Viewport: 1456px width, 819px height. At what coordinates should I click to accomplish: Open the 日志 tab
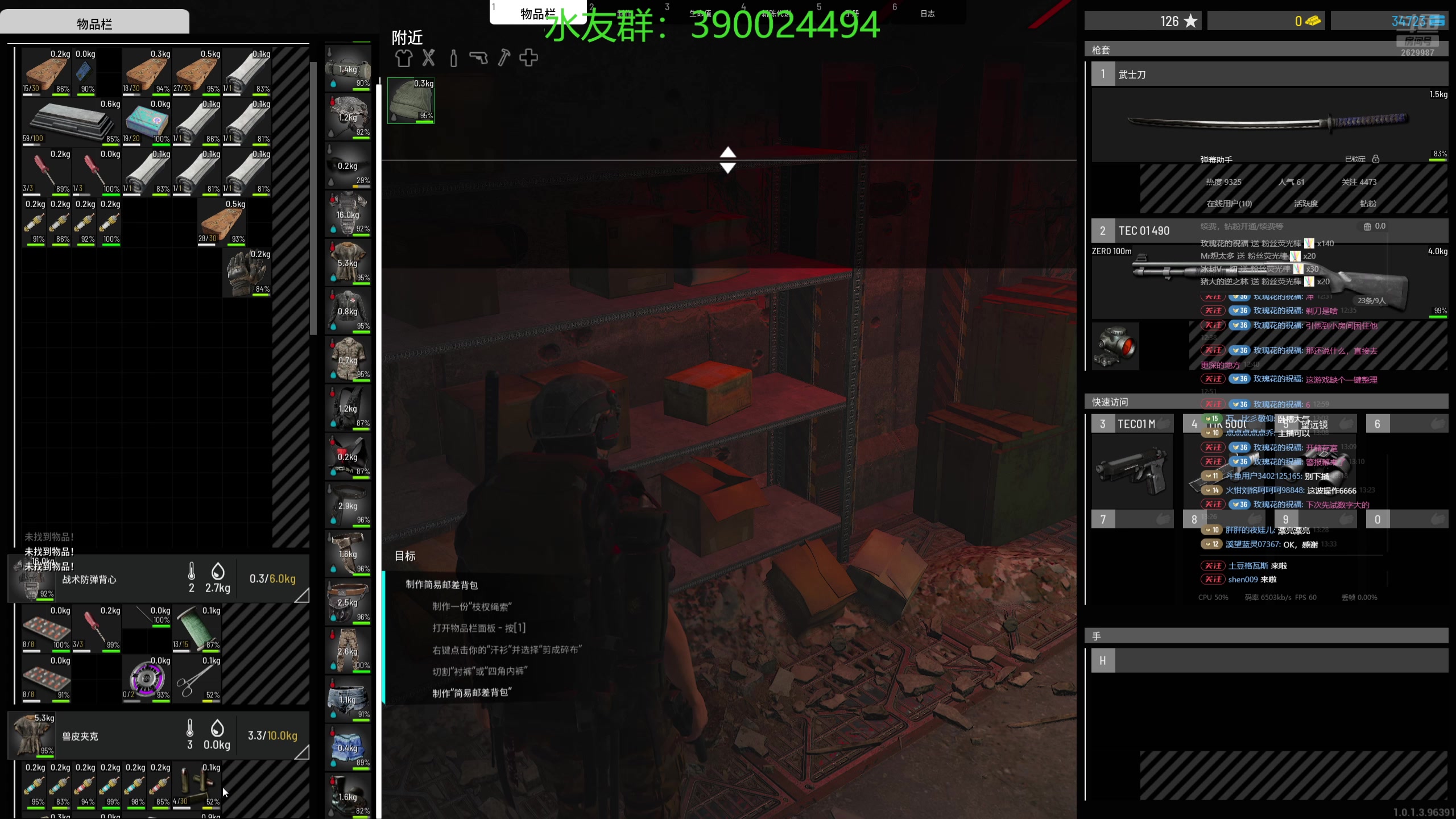pos(928,13)
